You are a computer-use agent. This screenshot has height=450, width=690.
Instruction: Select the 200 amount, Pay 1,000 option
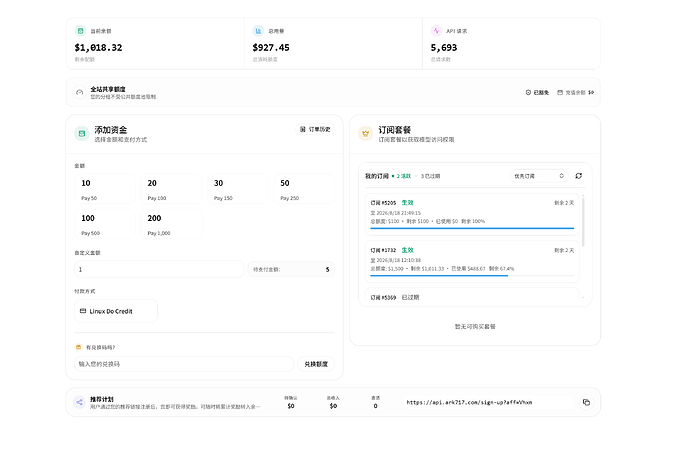171,224
